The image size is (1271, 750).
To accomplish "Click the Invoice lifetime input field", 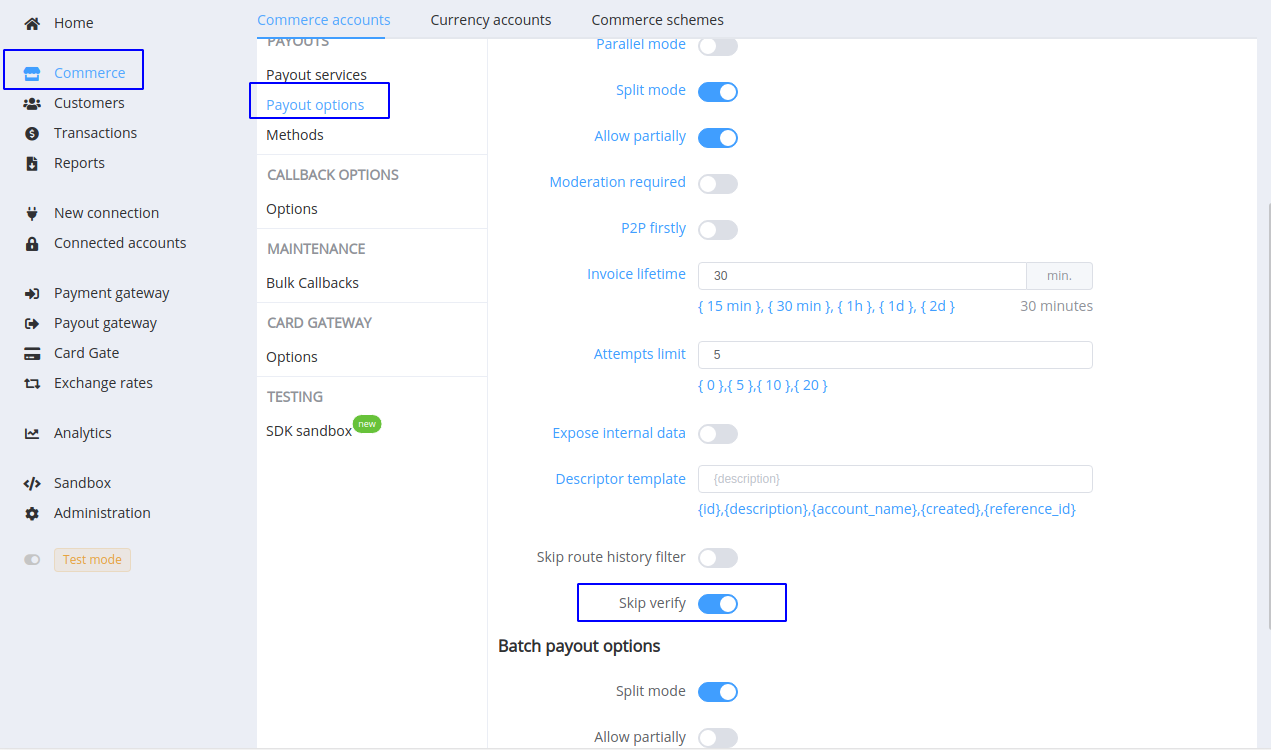I will pos(862,276).
